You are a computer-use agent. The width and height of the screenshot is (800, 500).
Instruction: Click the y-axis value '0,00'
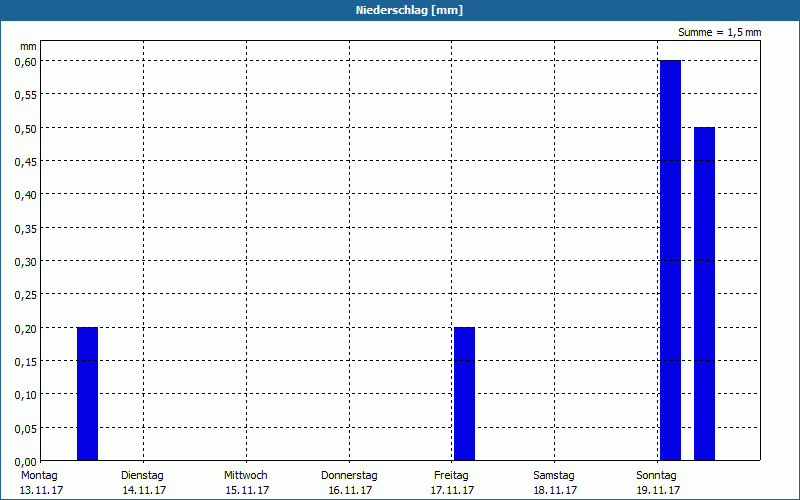click(x=26, y=462)
